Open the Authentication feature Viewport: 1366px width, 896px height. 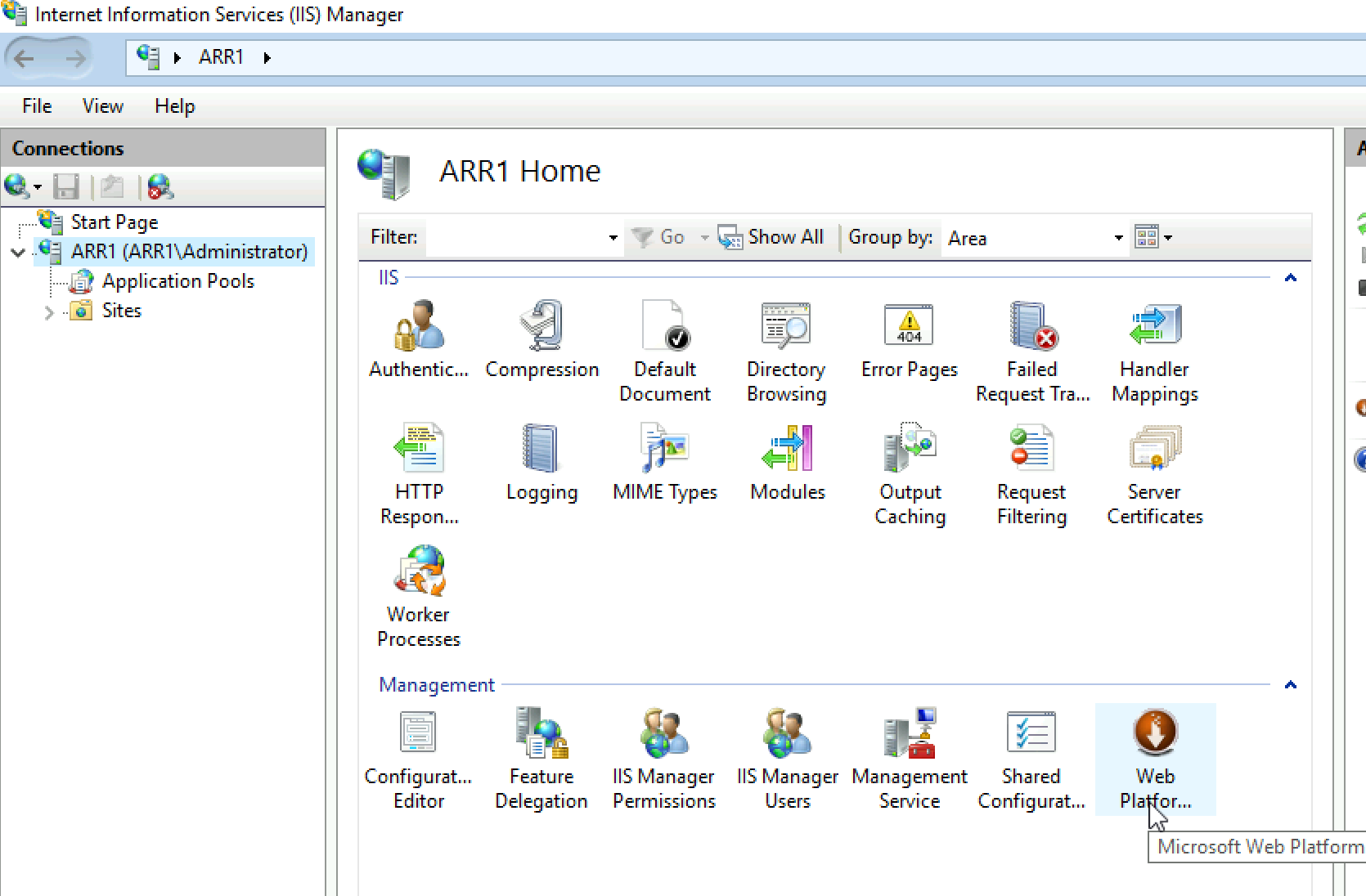coord(419,340)
